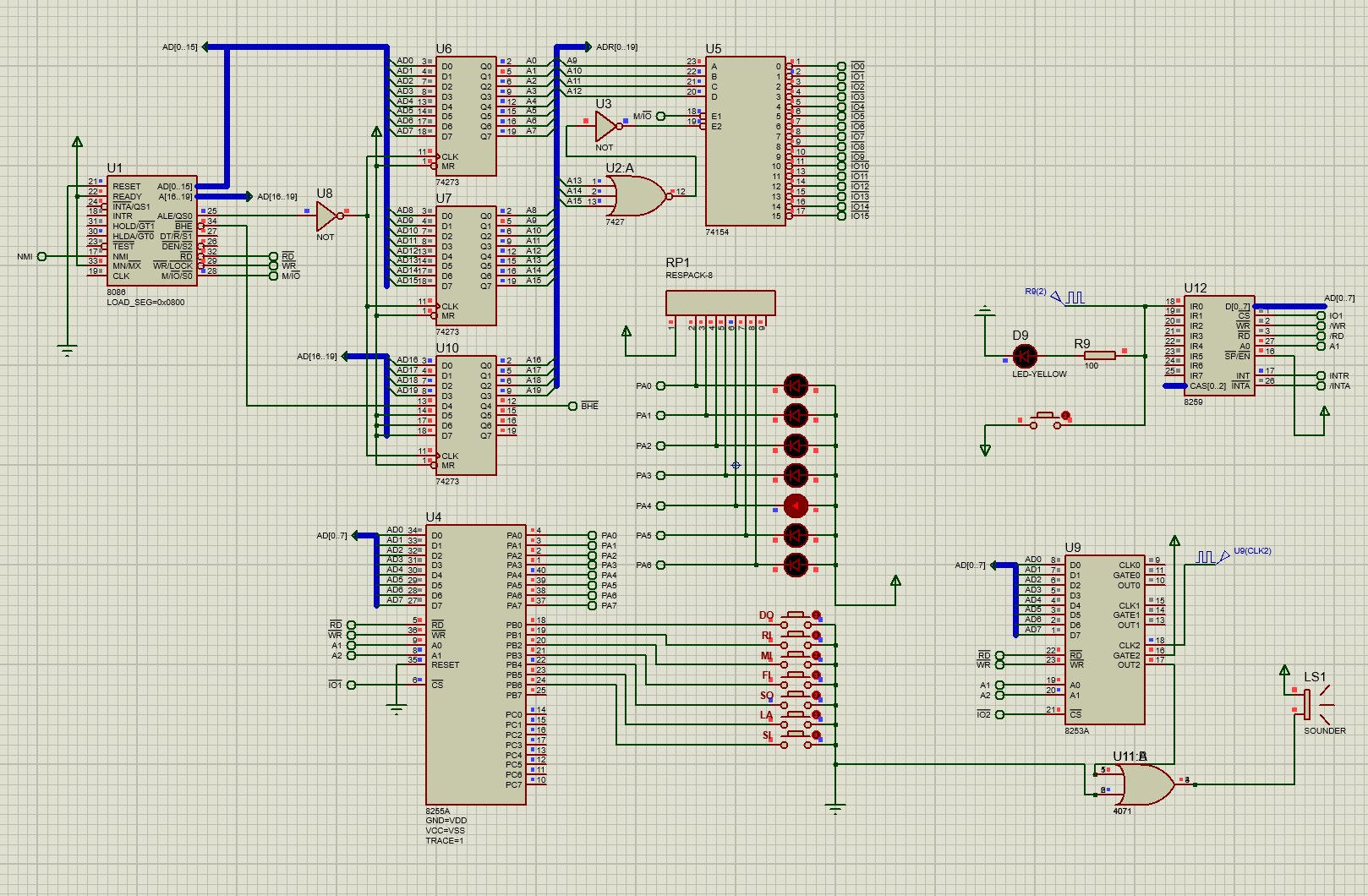Viewport: 1368px width, 896px height.
Task: Click the LED on the PA1 line
Action: pos(796,416)
